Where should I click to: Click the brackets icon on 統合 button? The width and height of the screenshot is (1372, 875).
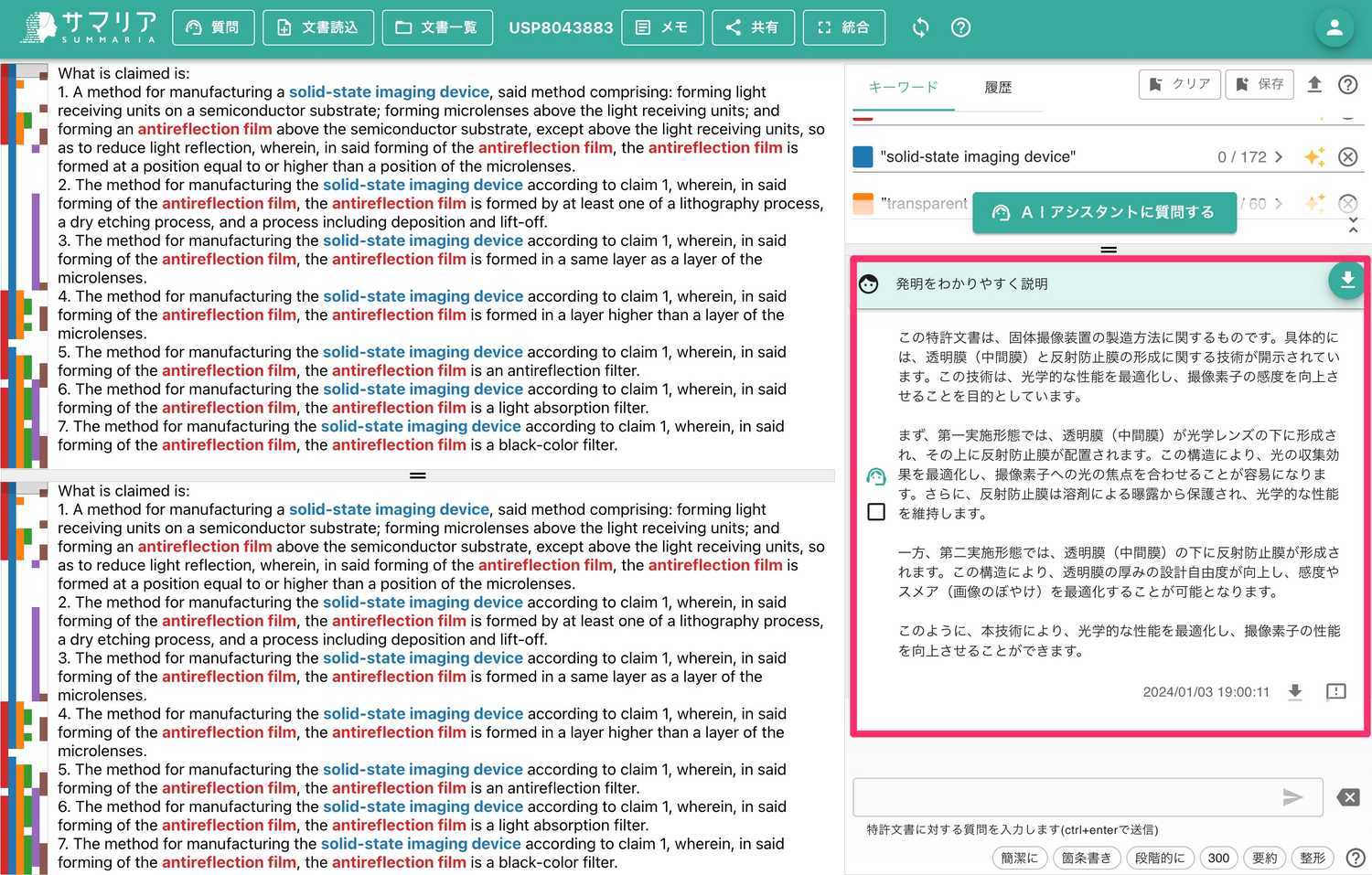[x=824, y=27]
